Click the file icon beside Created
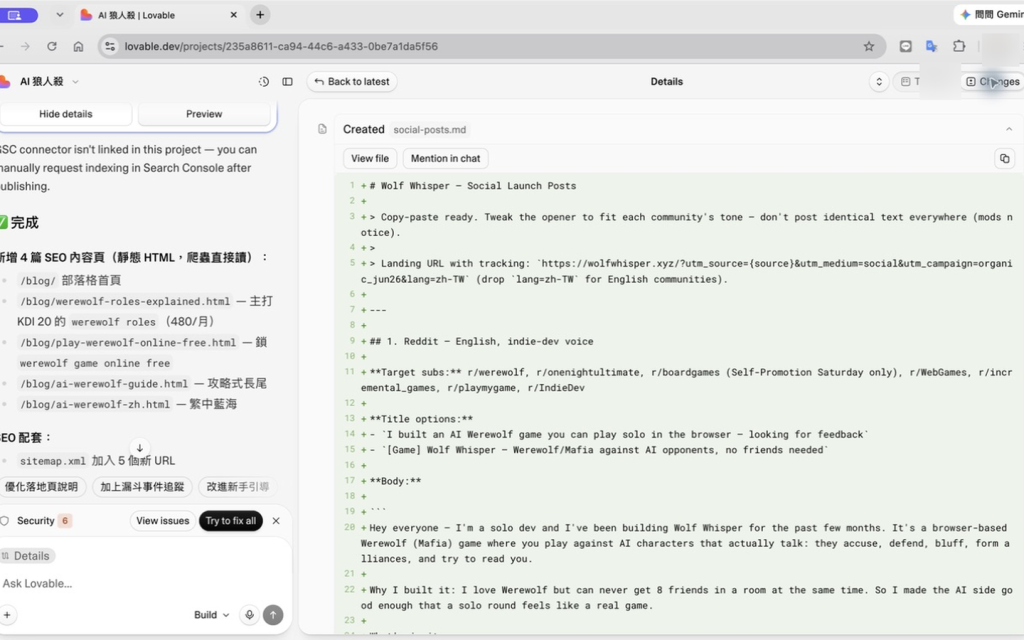The height and width of the screenshot is (640, 1024). click(322, 129)
